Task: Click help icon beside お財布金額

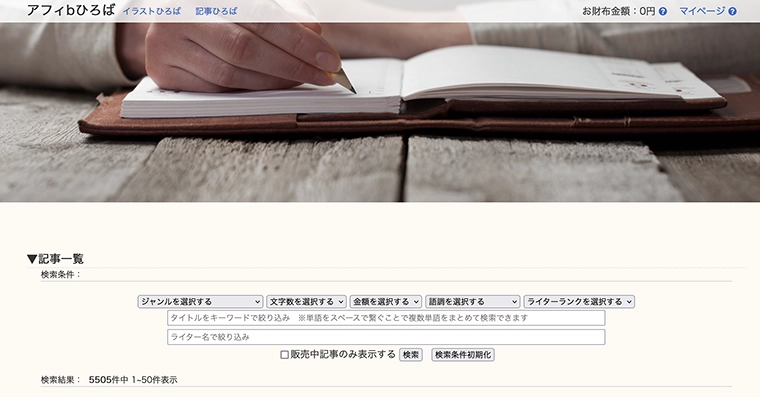Action: pos(663,11)
